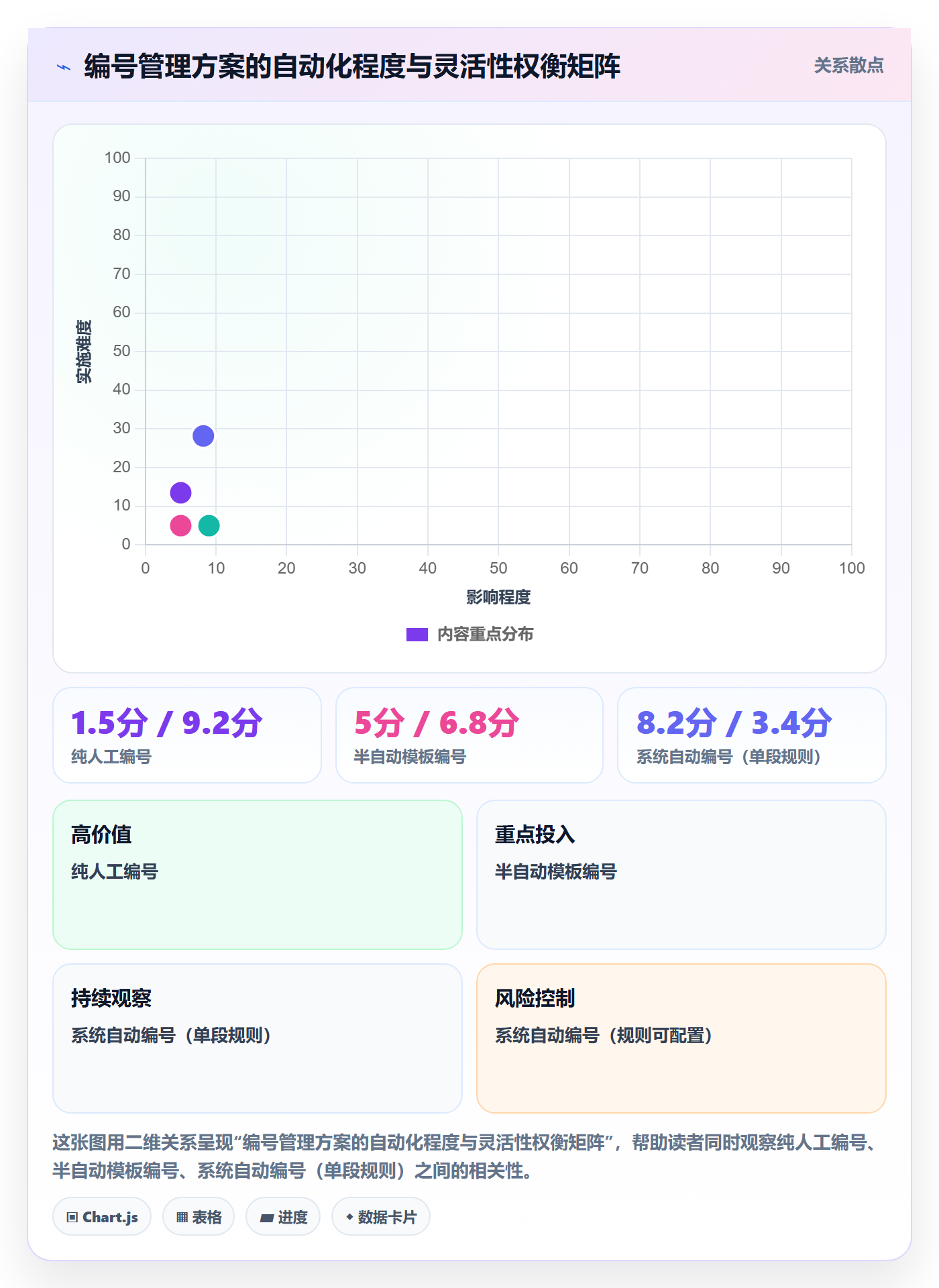Click the 关系散点 label in the header

point(848,66)
